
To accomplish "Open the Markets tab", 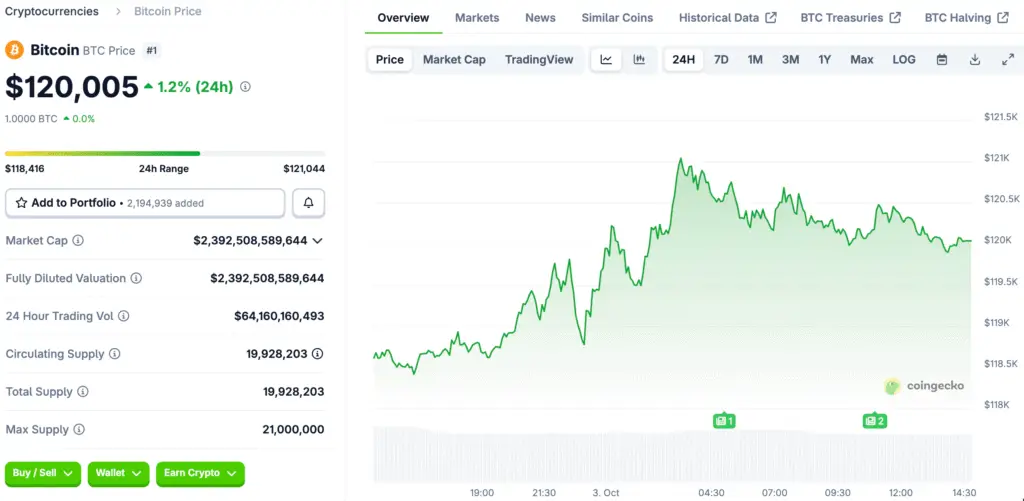I will pos(477,18).
